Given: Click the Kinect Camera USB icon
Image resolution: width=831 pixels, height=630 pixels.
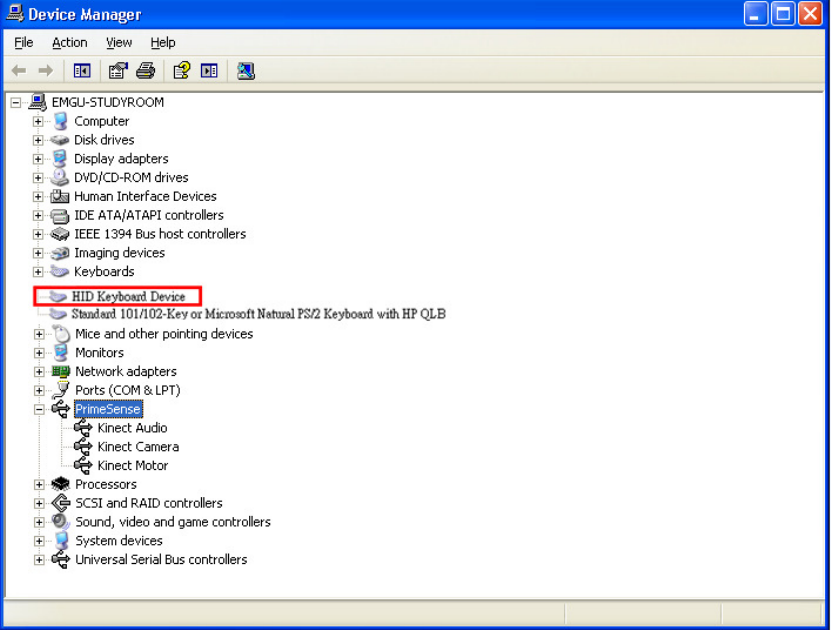Looking at the screenshot, I should tap(83, 447).
